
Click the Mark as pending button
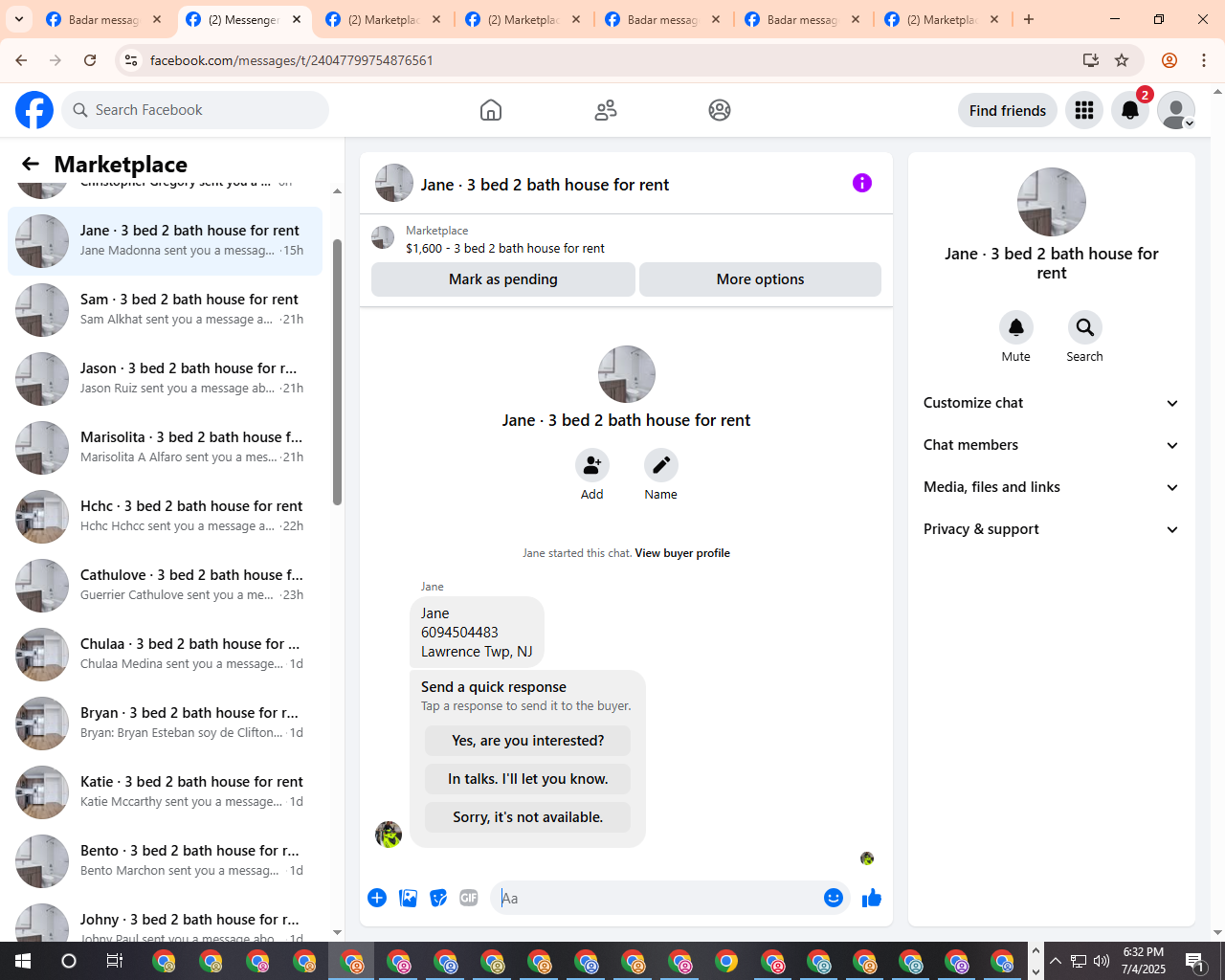[503, 279]
